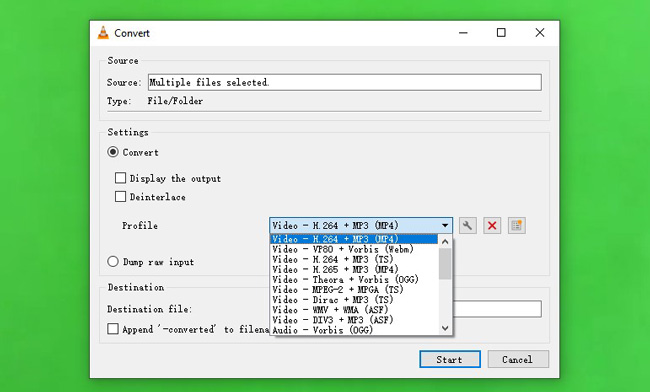
Task: Maximize the Convert window
Action: [501, 32]
